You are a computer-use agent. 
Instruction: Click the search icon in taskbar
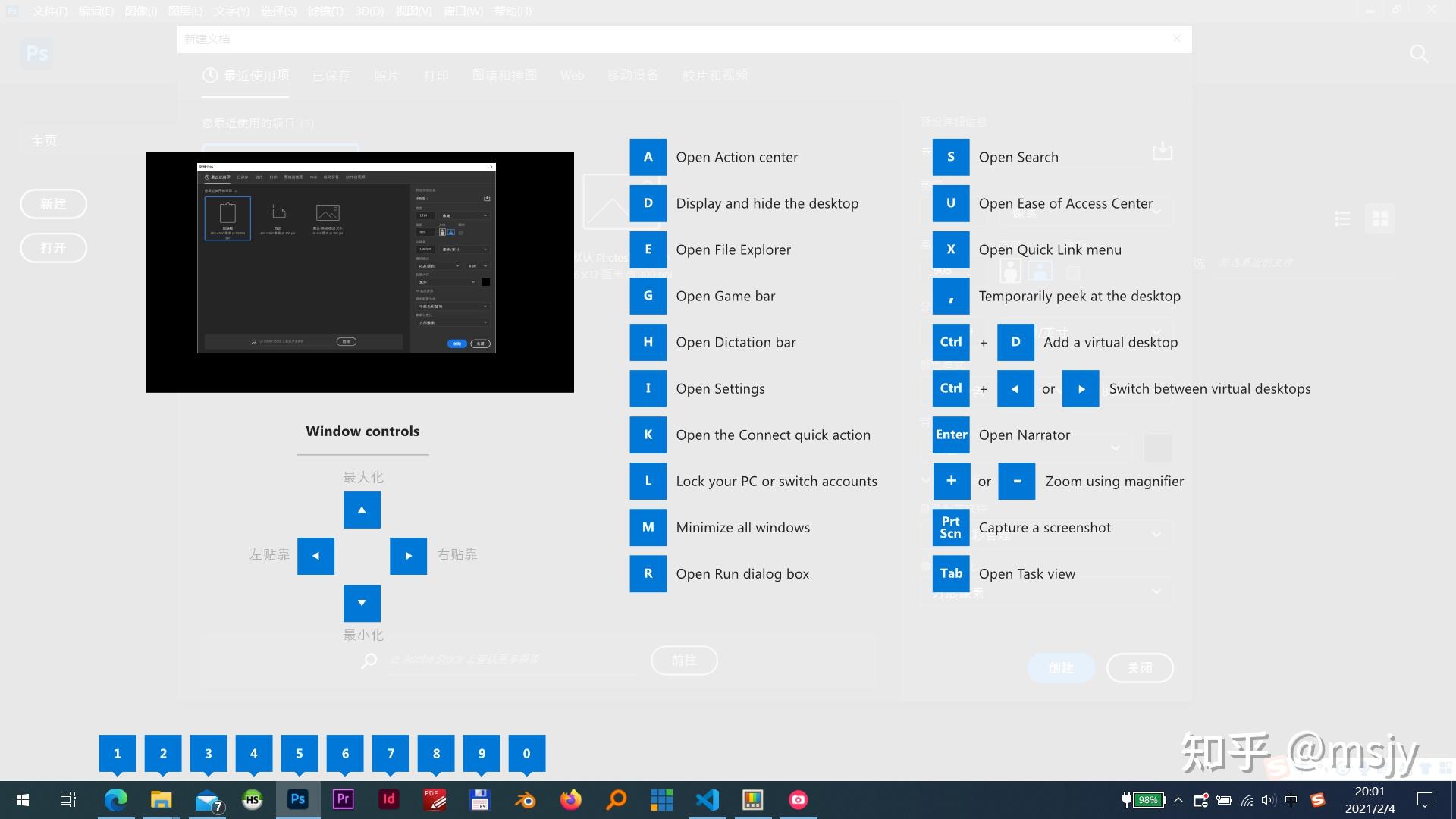pyautogui.click(x=616, y=799)
